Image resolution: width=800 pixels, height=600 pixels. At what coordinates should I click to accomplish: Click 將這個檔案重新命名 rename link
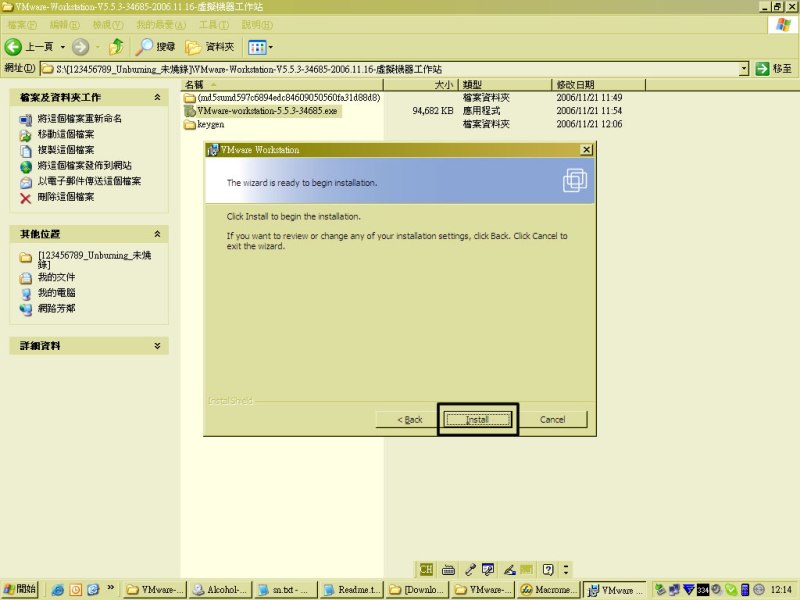tap(80, 118)
